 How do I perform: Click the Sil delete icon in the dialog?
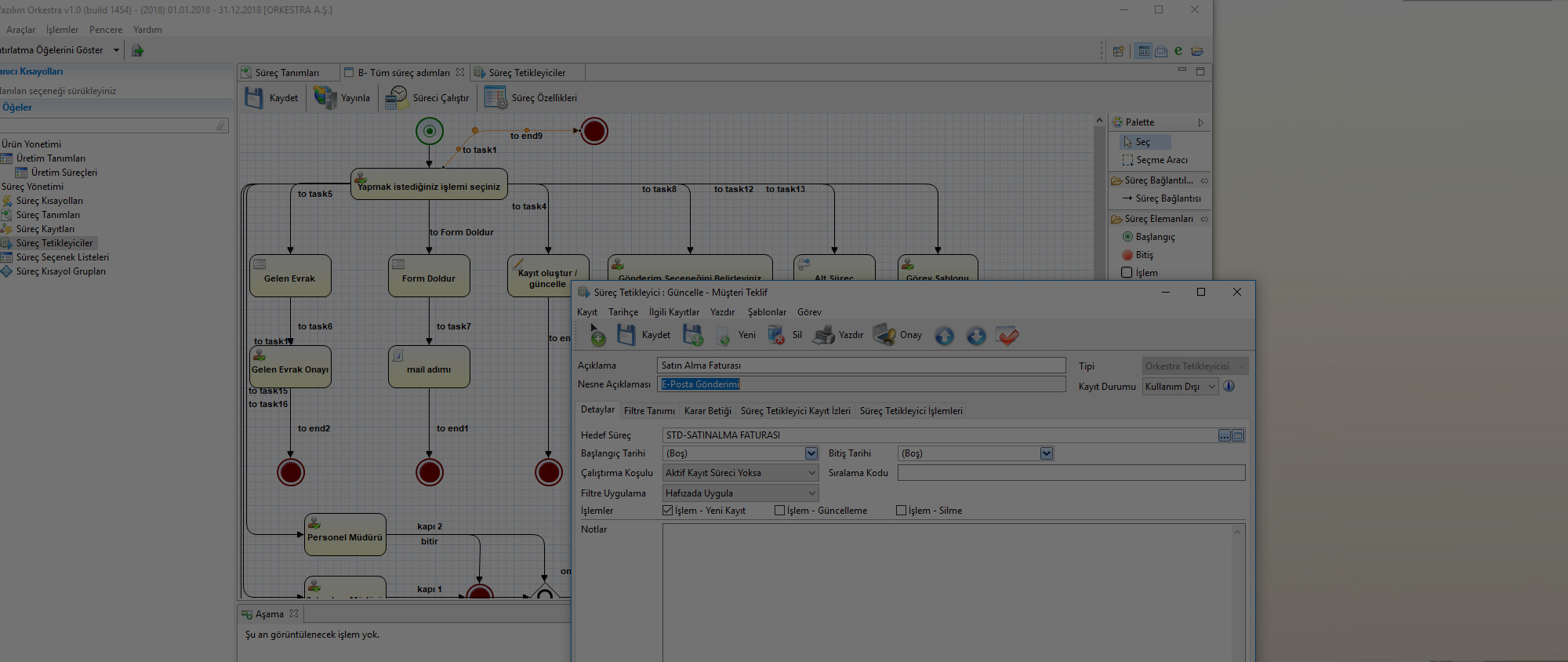776,336
